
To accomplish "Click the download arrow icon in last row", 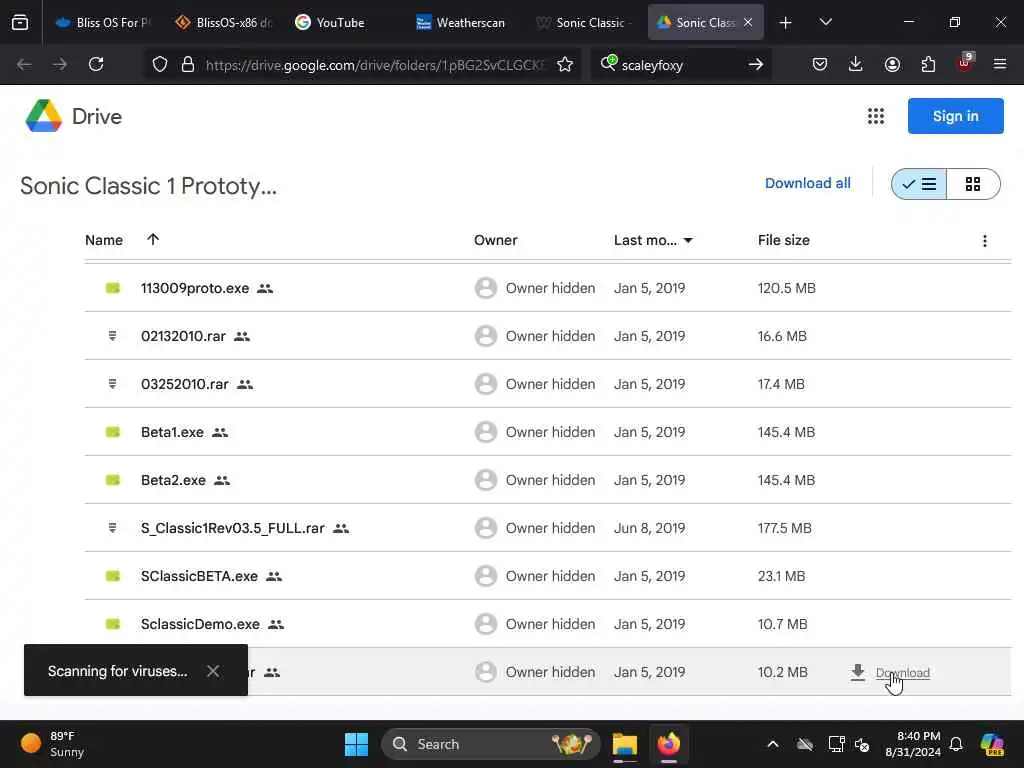I will [857, 673].
